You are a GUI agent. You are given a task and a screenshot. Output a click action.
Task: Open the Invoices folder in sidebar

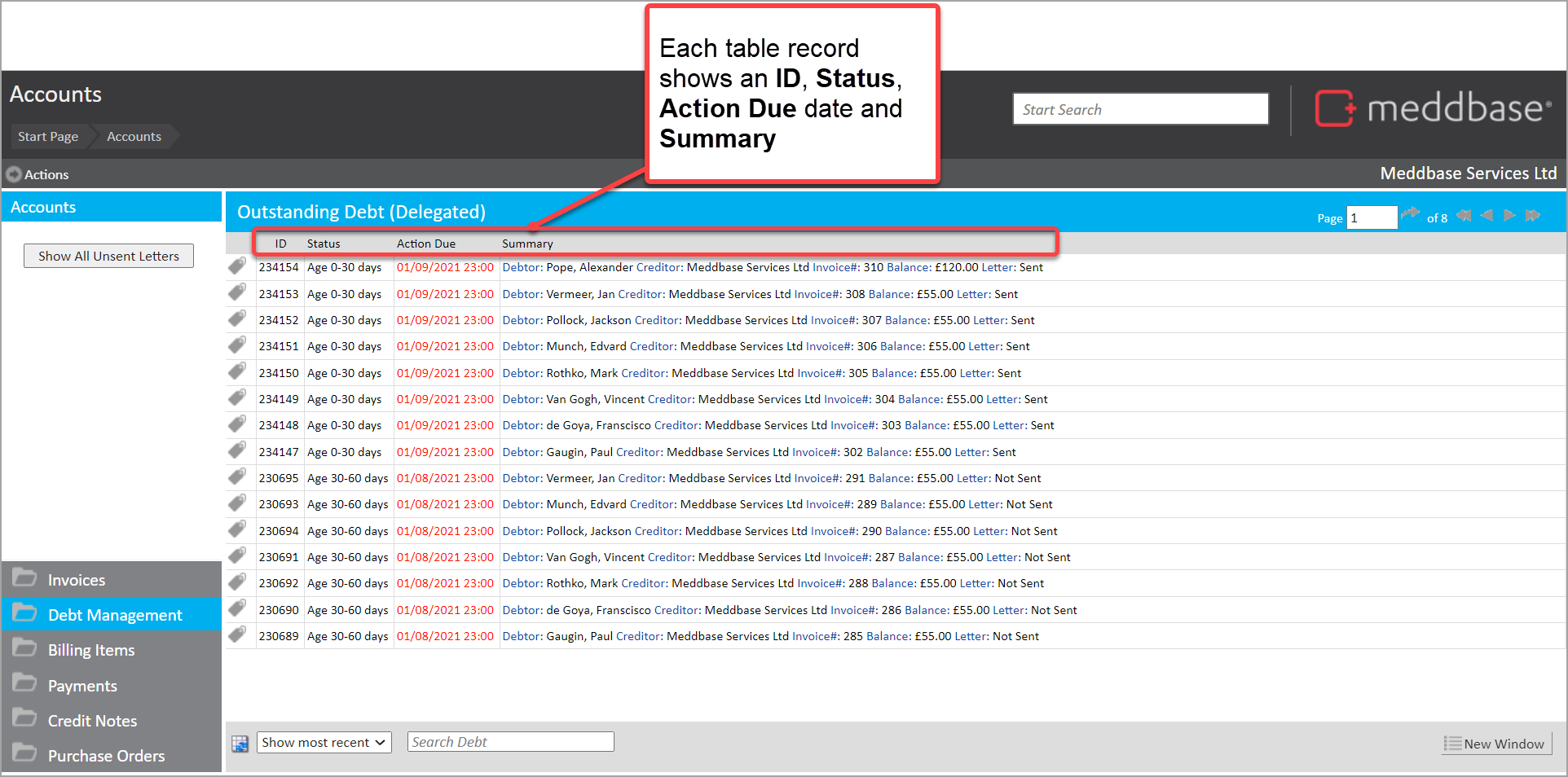click(77, 580)
